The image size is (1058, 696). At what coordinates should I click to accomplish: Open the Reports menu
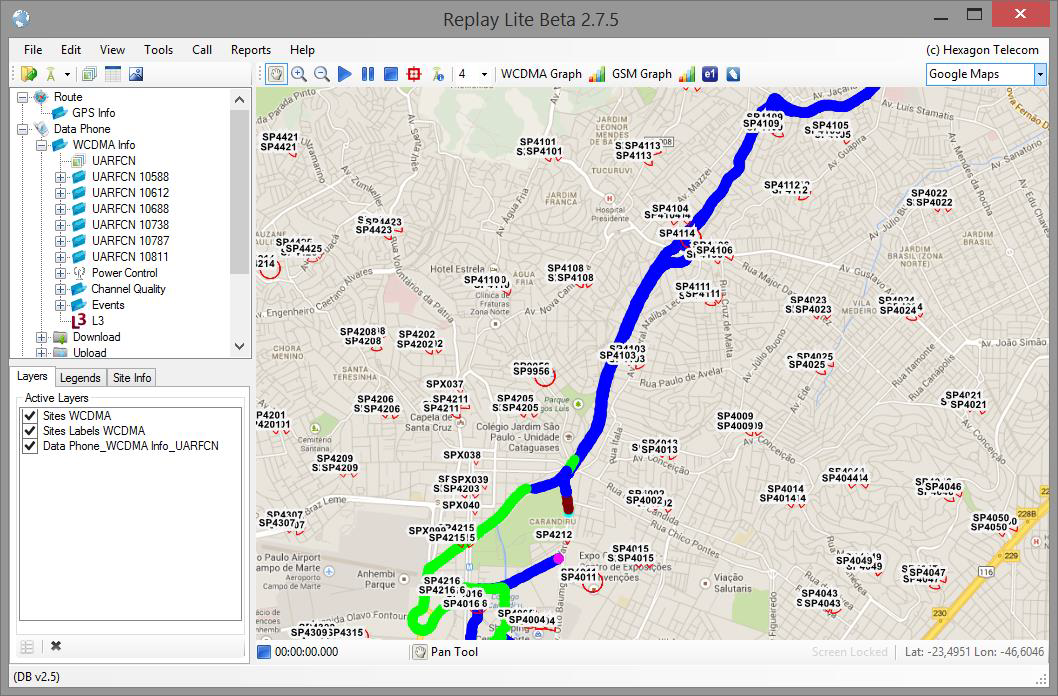click(250, 50)
